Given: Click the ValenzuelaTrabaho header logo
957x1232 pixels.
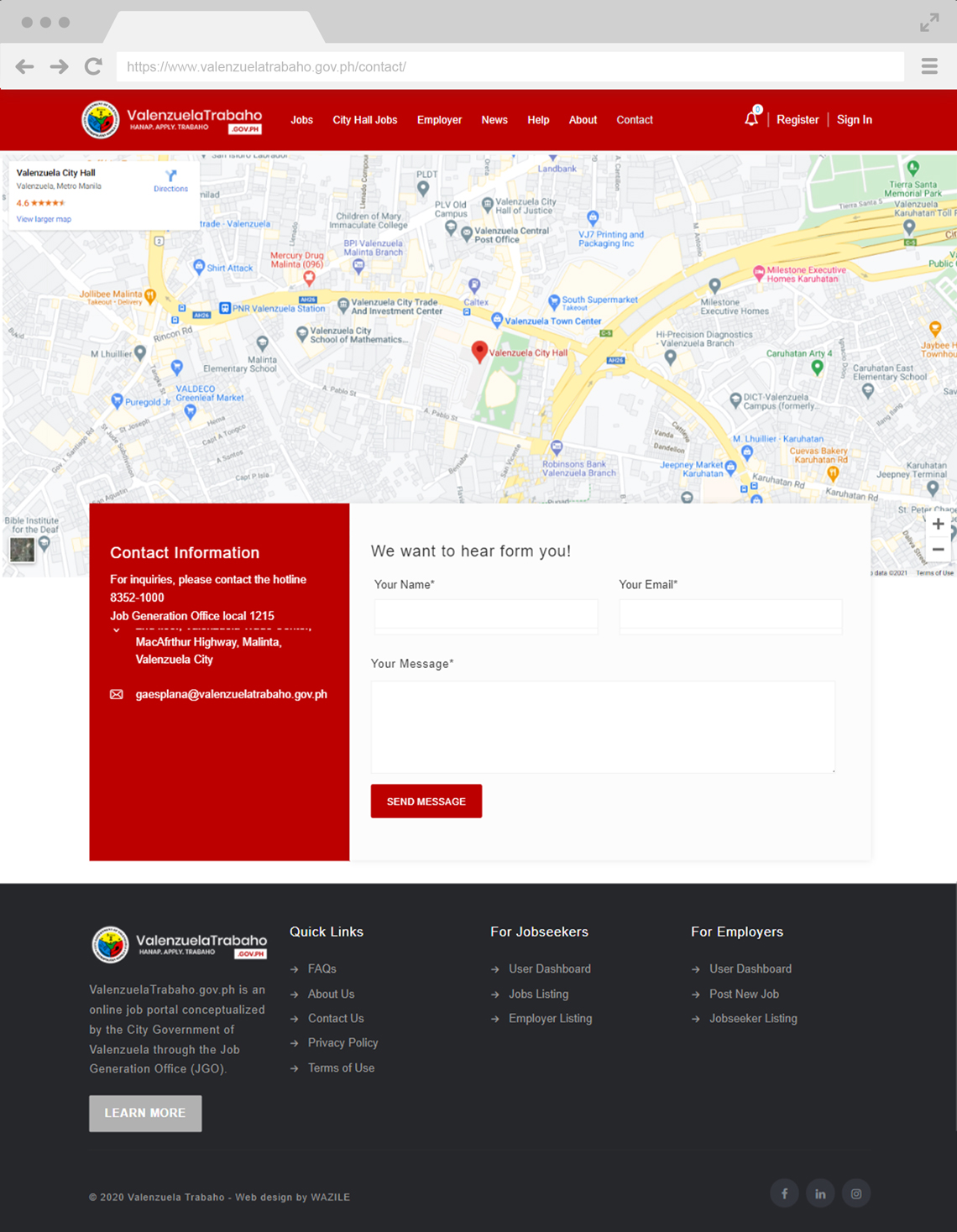Looking at the screenshot, I should coord(172,119).
